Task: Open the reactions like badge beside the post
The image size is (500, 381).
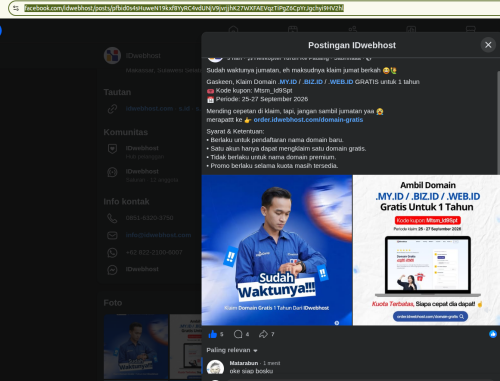Action: click(x=493, y=334)
